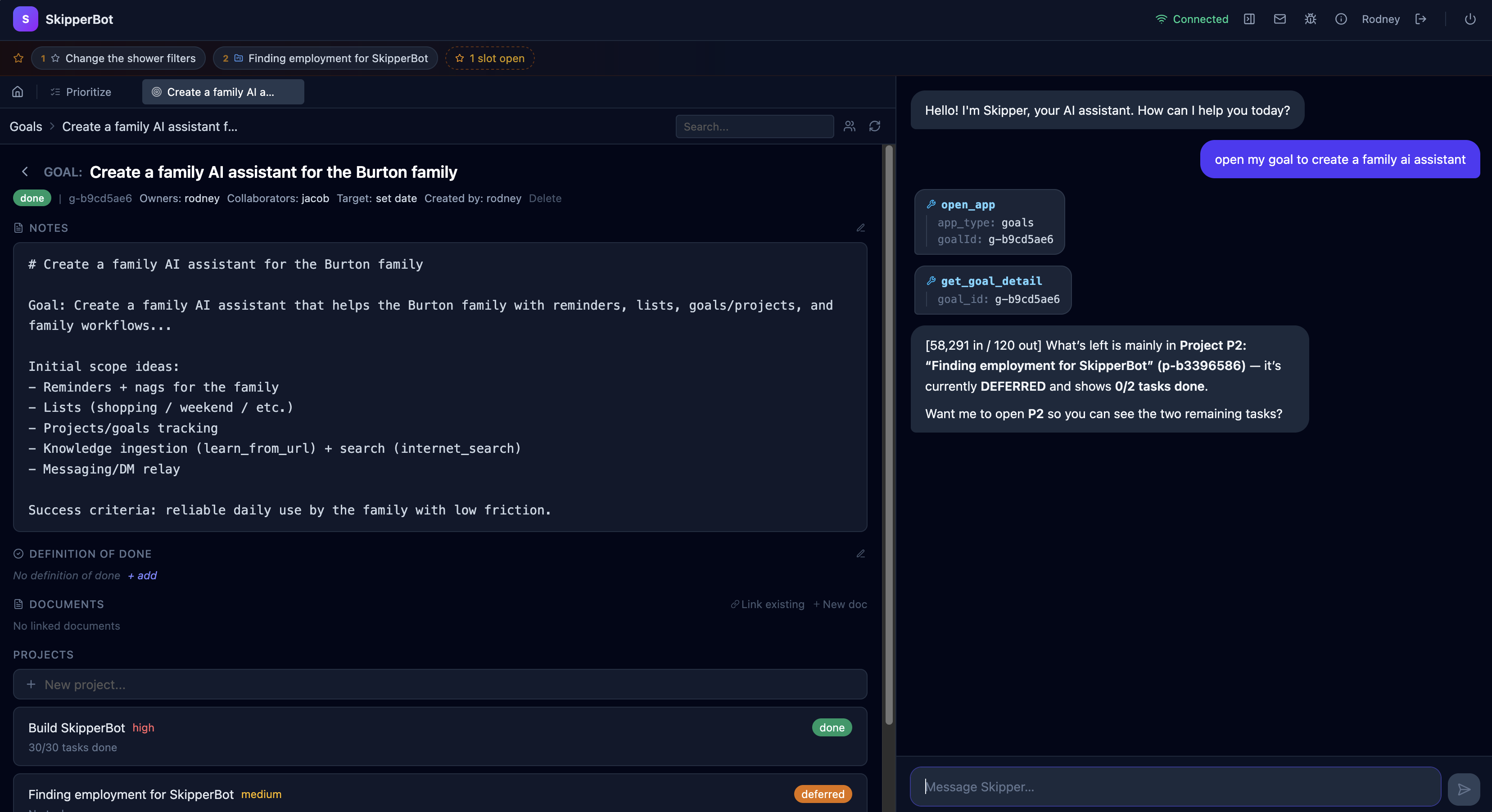Click the Goals breadcrumb link
The height and width of the screenshot is (812, 1492).
26,126
